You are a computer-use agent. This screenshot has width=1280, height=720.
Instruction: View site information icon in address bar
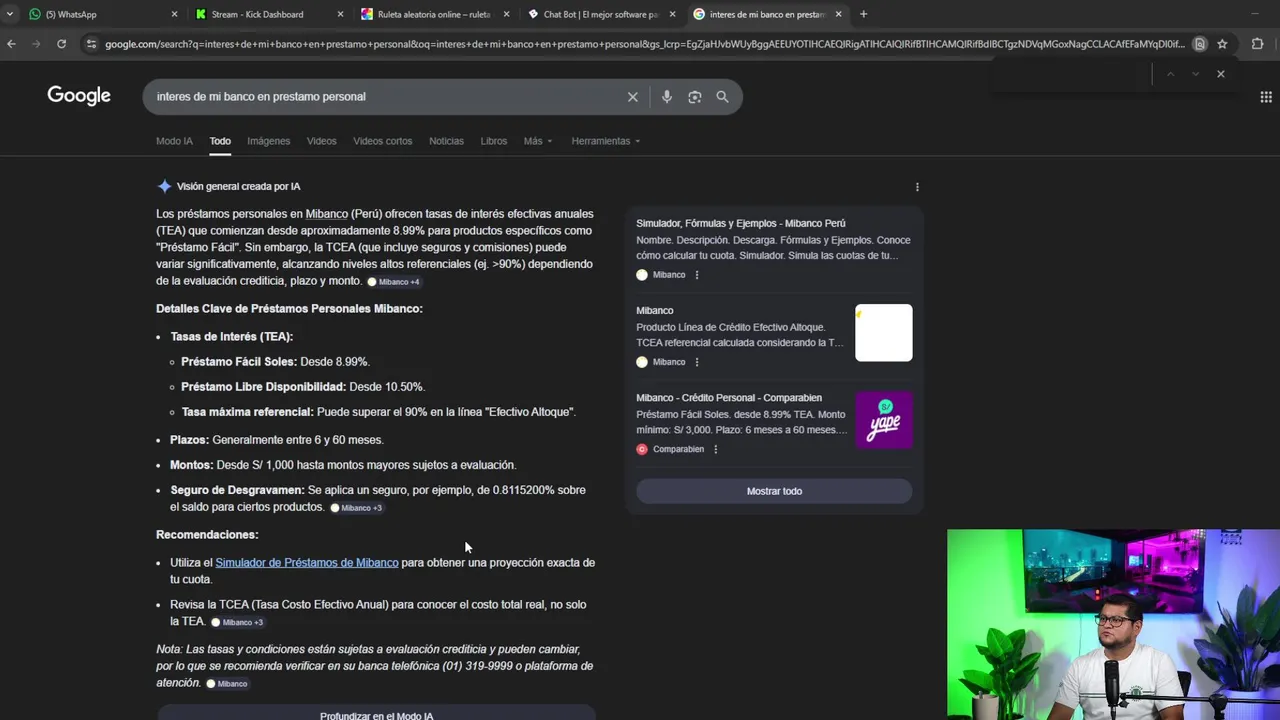pos(91,44)
